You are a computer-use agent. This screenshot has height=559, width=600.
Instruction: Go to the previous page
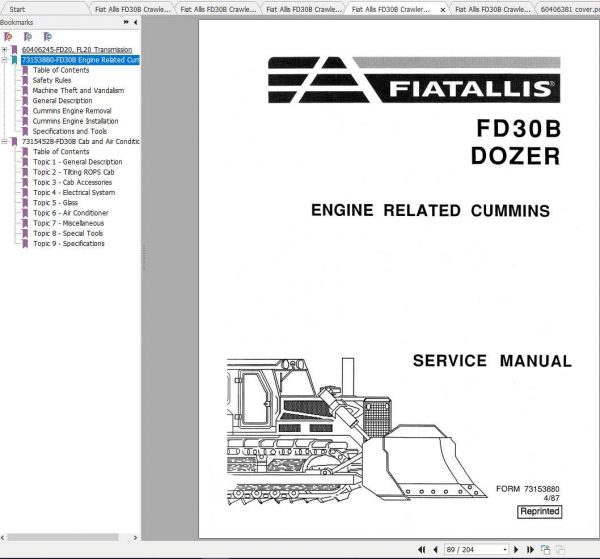click(435, 549)
